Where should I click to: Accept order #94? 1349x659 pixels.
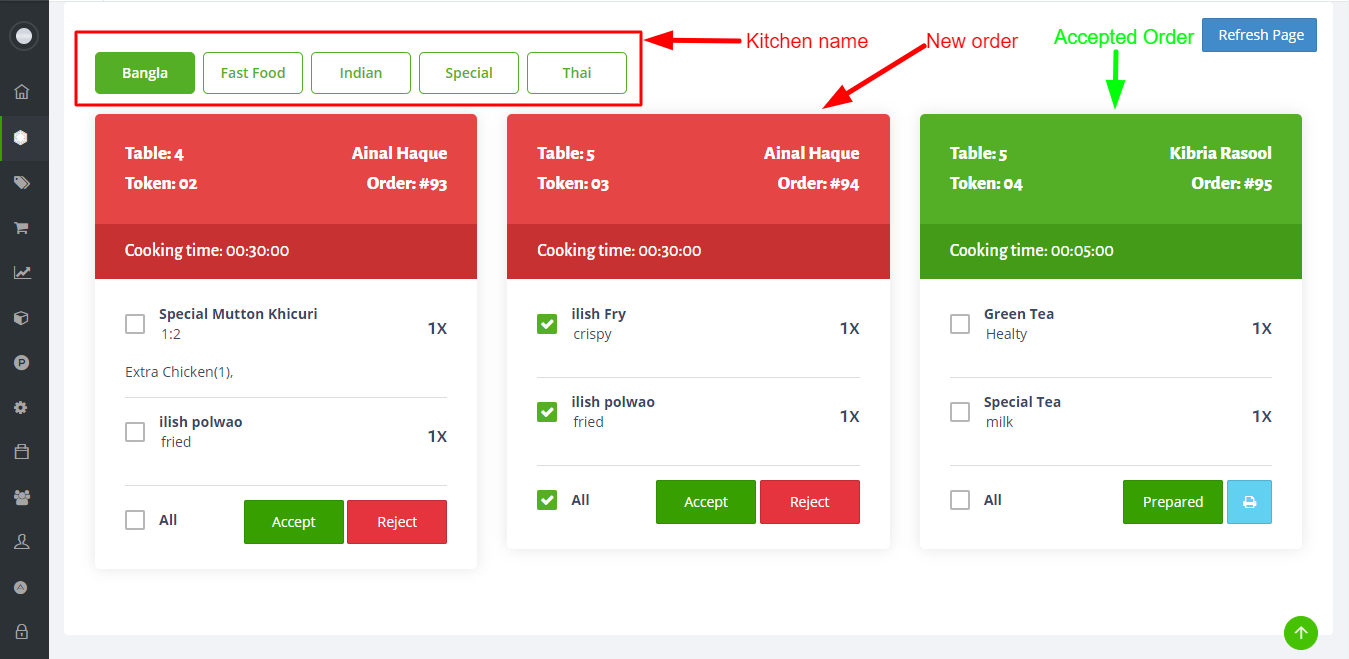(706, 502)
